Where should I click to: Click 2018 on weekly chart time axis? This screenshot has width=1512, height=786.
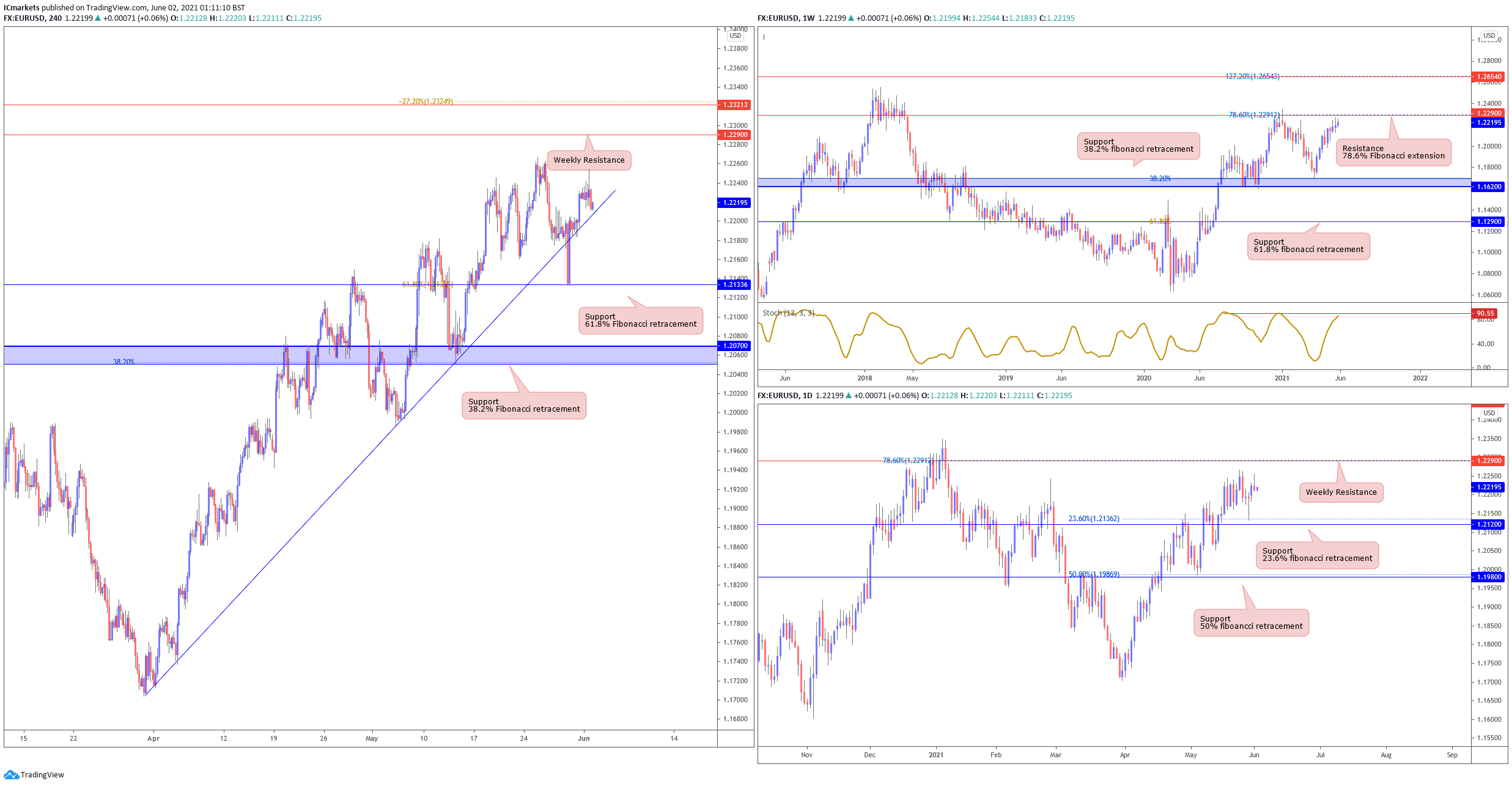click(865, 379)
